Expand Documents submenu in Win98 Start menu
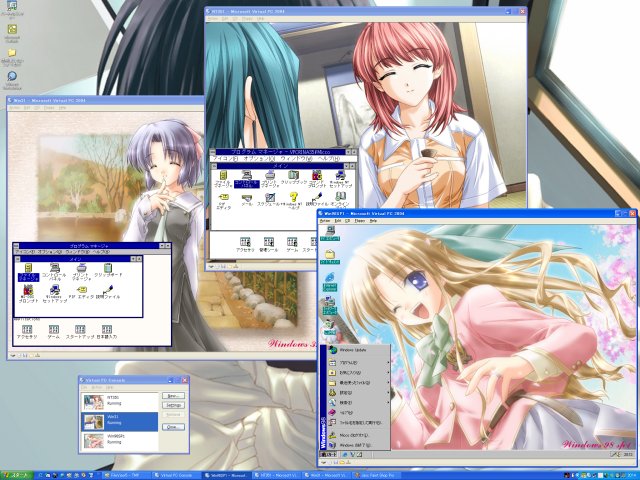This screenshot has width=640, height=480. (358, 383)
